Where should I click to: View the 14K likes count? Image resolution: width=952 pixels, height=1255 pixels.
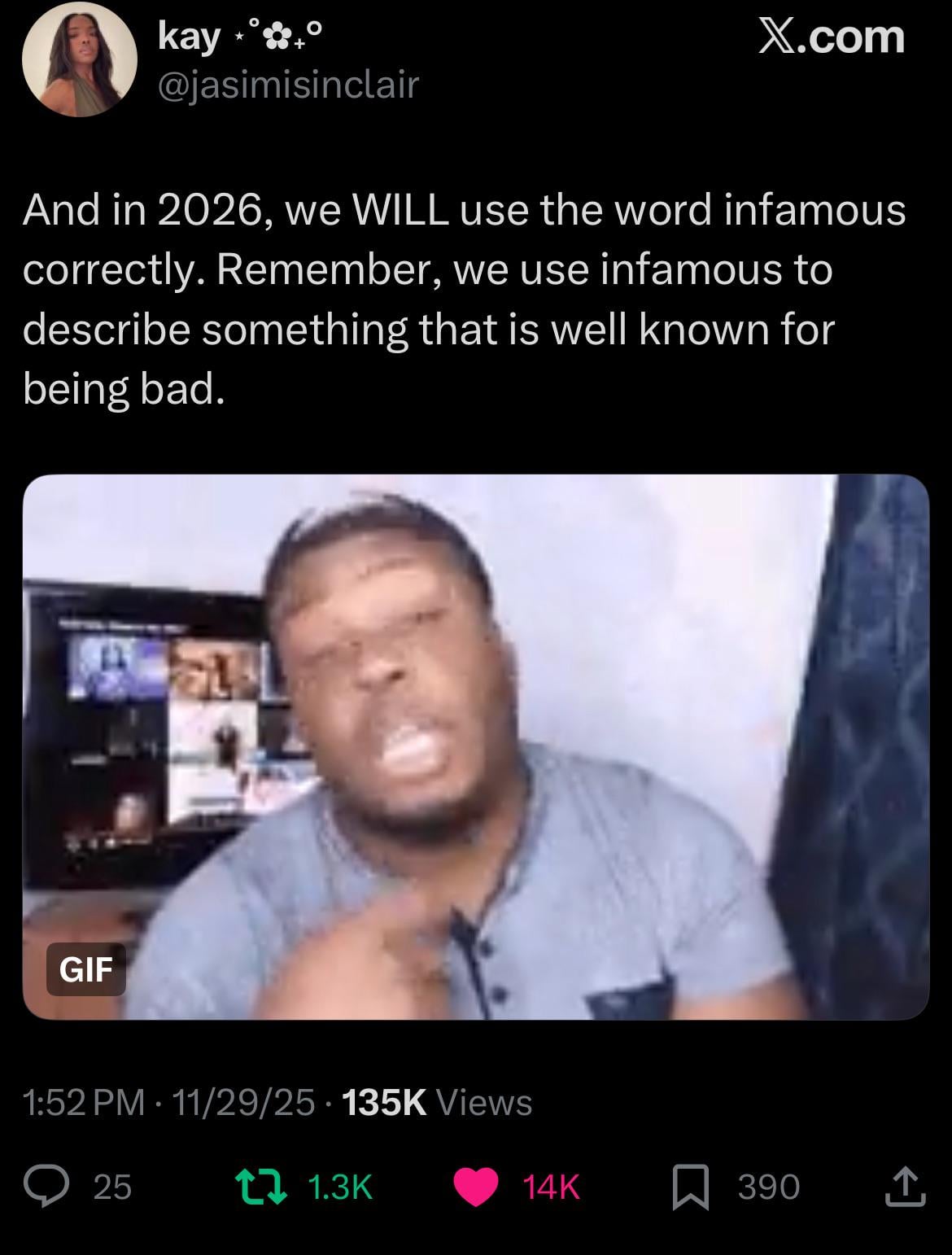pyautogui.click(x=552, y=1187)
